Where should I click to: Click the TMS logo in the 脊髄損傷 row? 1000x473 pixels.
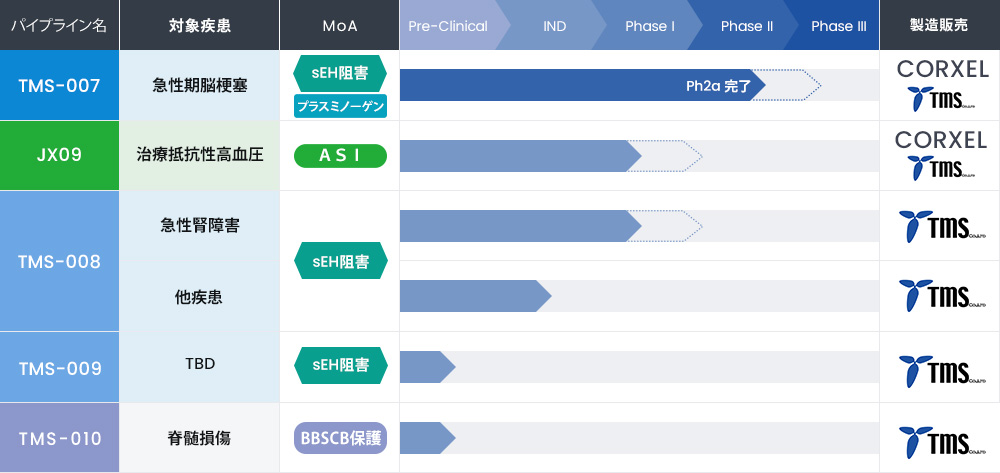coord(940,439)
